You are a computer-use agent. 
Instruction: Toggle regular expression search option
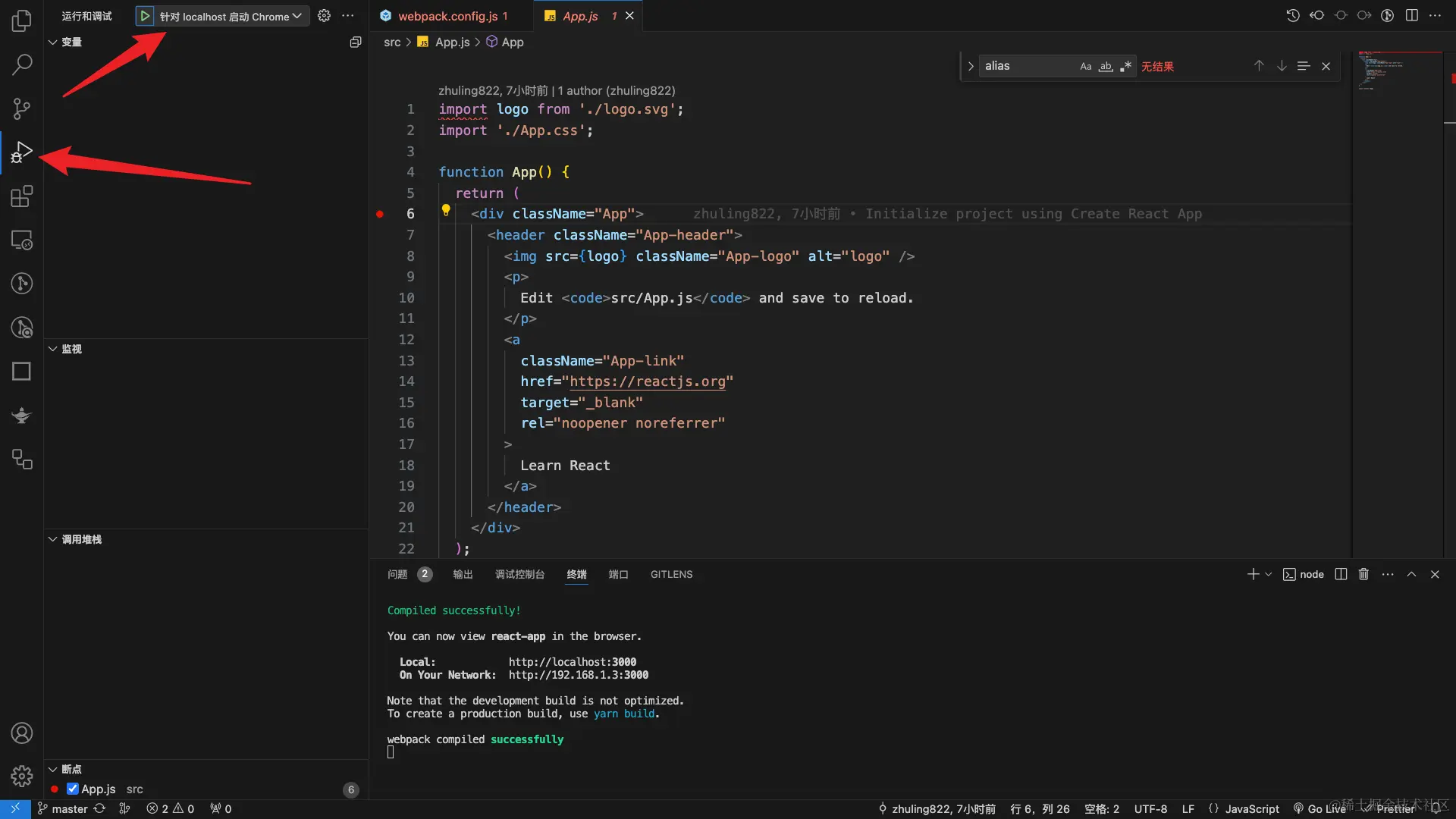click(1125, 67)
